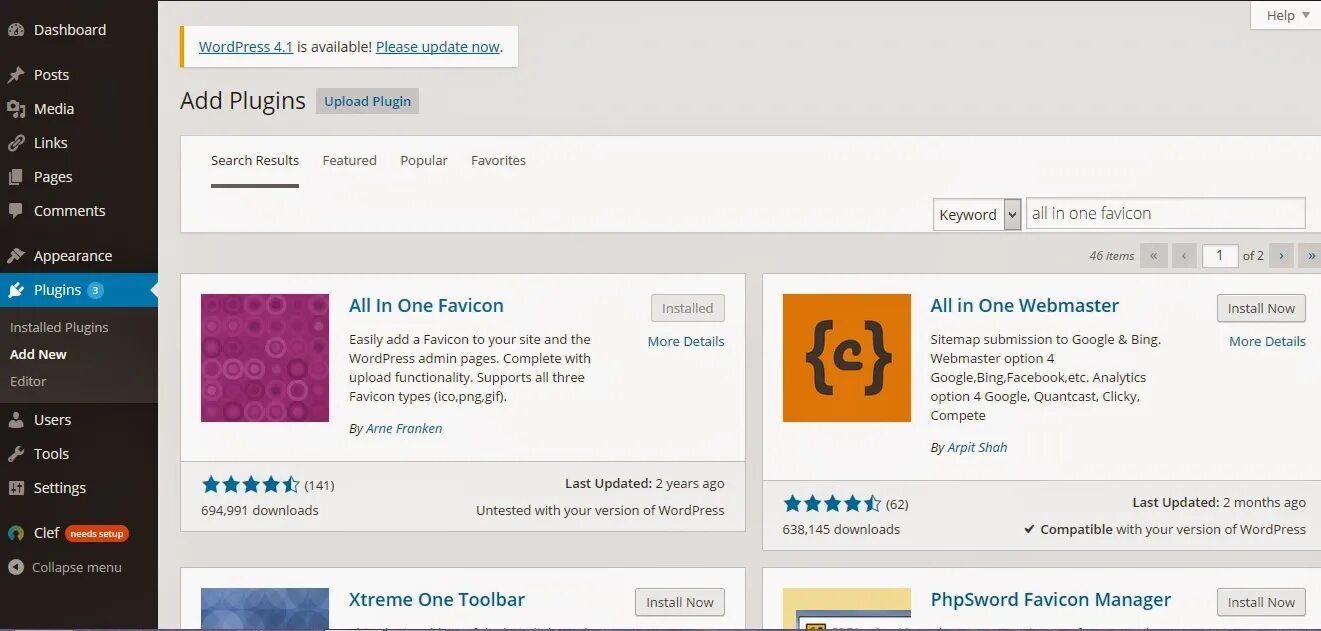Image resolution: width=1321 pixels, height=631 pixels.
Task: Open More Details for All in One Webmaster
Action: [1267, 341]
